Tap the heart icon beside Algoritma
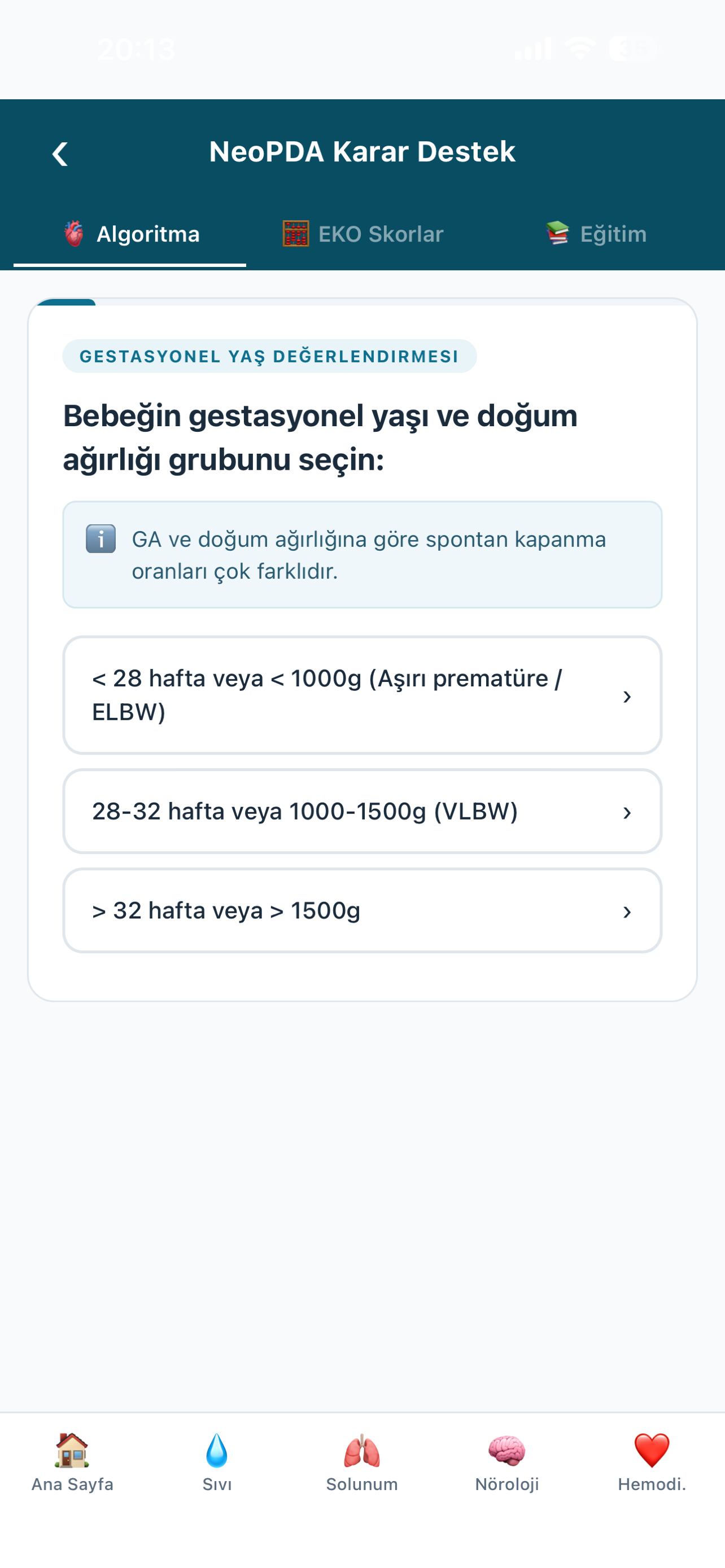The image size is (725, 1568). click(x=75, y=234)
